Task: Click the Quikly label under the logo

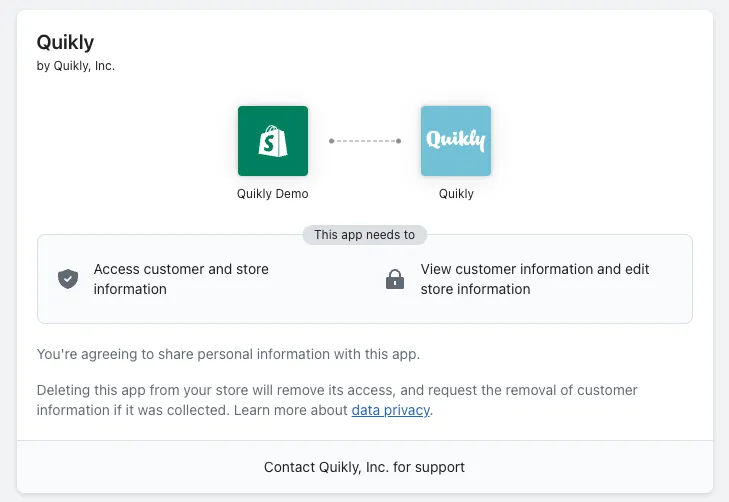Action: [456, 194]
